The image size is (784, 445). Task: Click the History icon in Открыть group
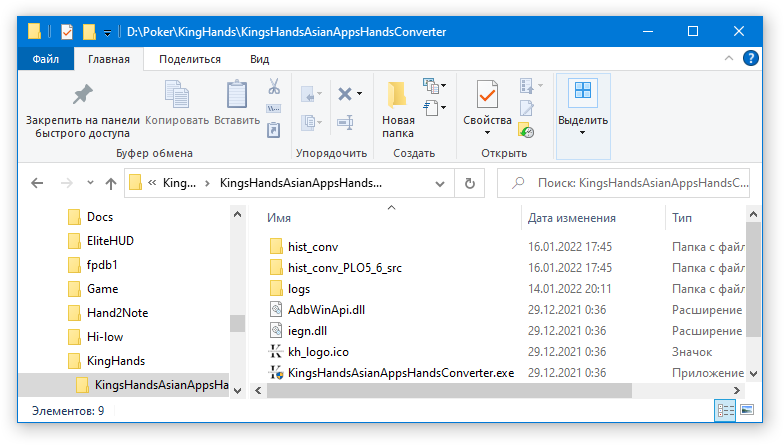point(526,130)
